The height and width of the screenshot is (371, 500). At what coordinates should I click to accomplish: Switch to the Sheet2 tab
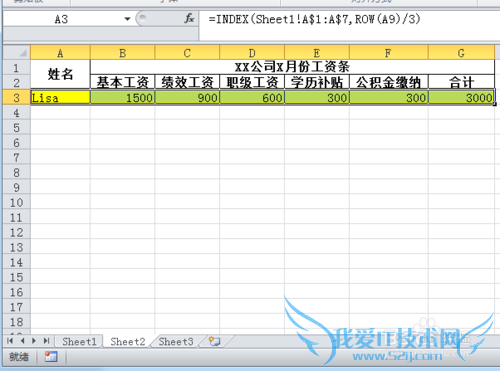pyautogui.click(x=128, y=342)
